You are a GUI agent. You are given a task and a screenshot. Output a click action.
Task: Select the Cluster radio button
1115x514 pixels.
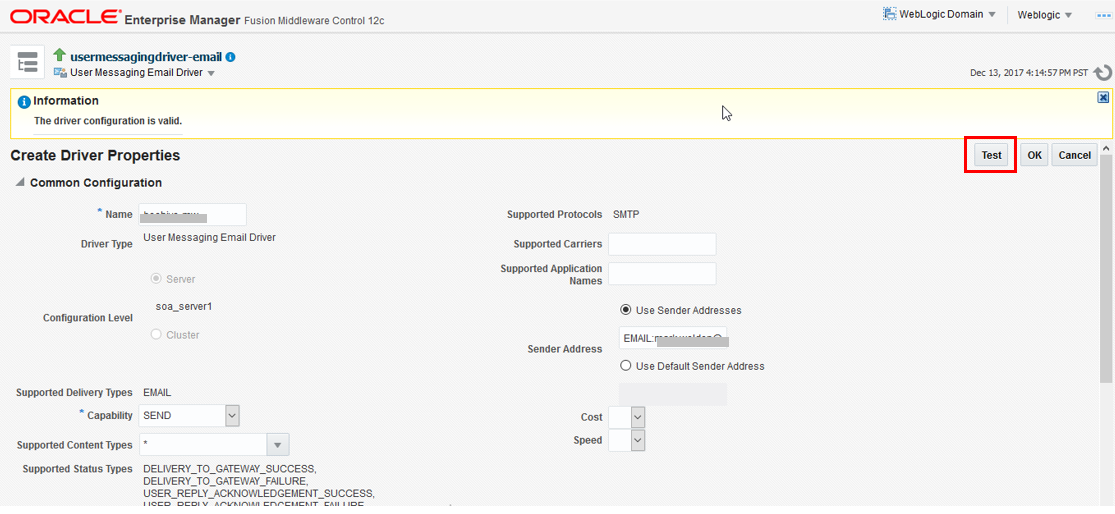point(156,334)
